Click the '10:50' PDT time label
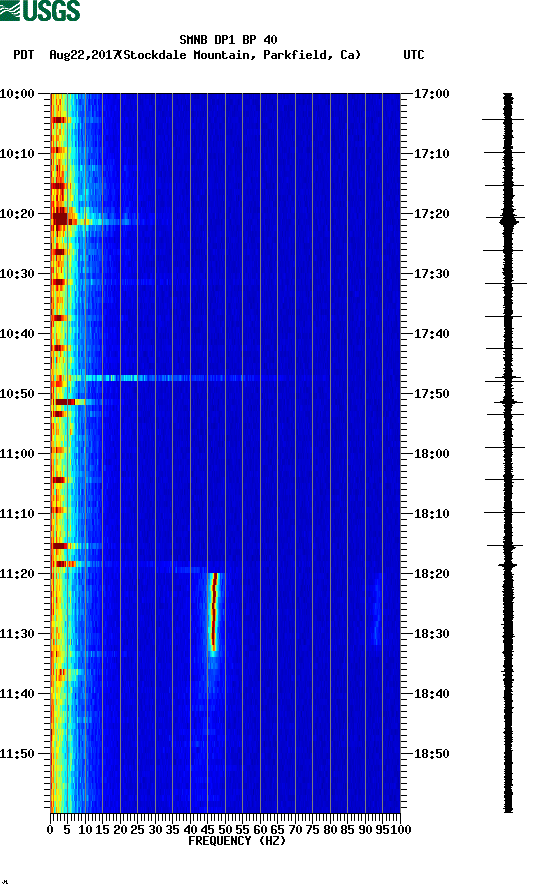 pyautogui.click(x=17, y=394)
